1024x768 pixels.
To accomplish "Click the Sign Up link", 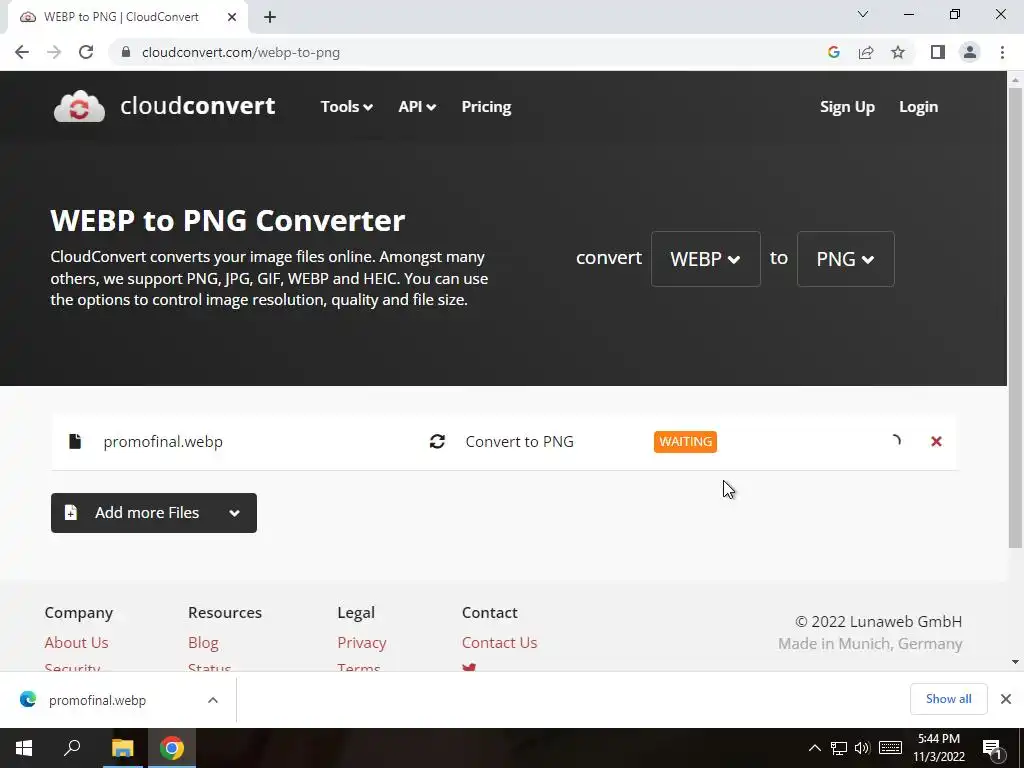I will click(847, 106).
